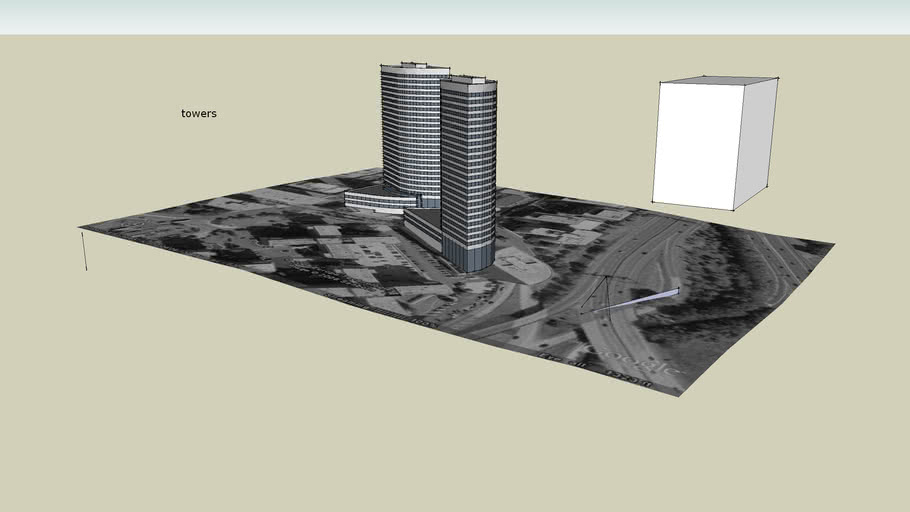
Task: Click the bottom-right corner of the white box
Action: (x=733, y=210)
